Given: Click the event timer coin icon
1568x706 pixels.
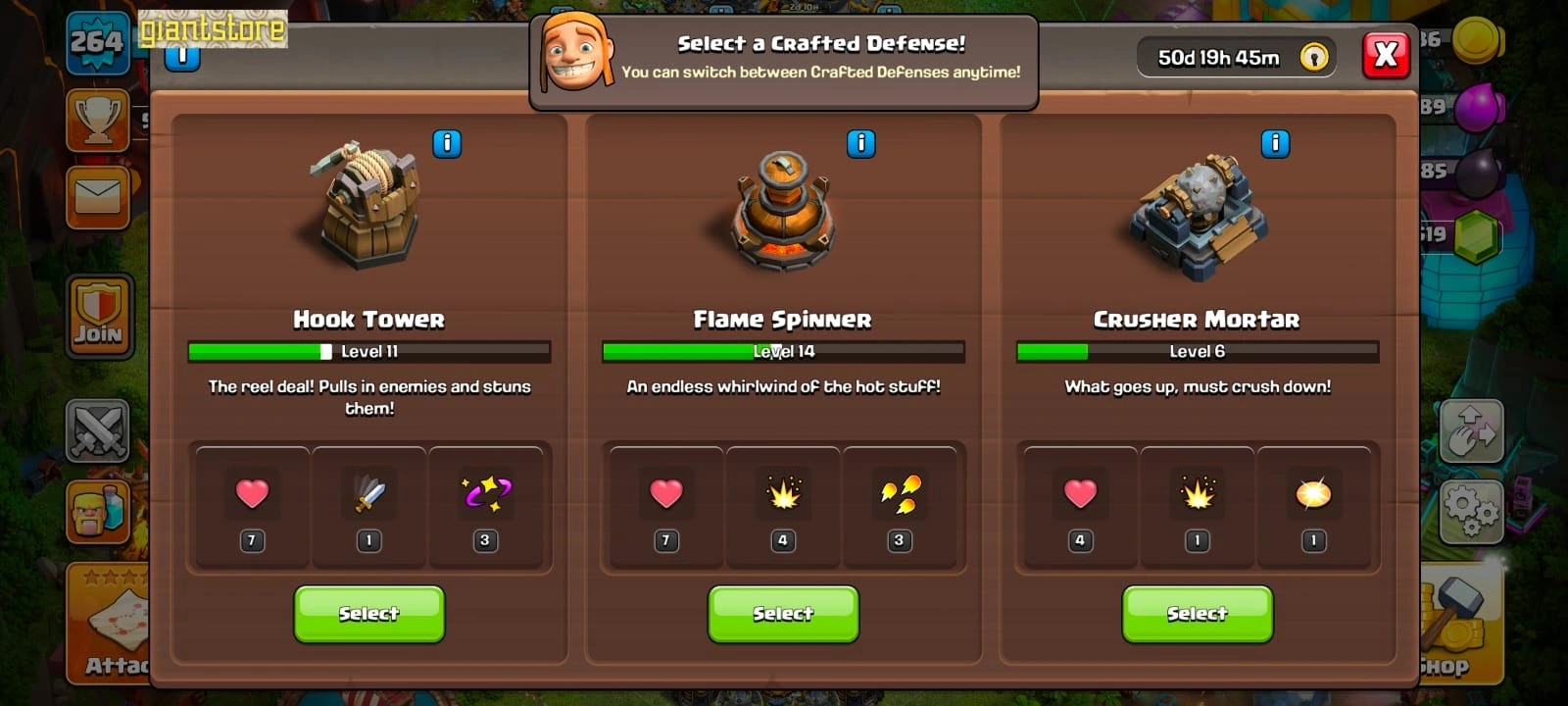Looking at the screenshot, I should [x=1314, y=57].
